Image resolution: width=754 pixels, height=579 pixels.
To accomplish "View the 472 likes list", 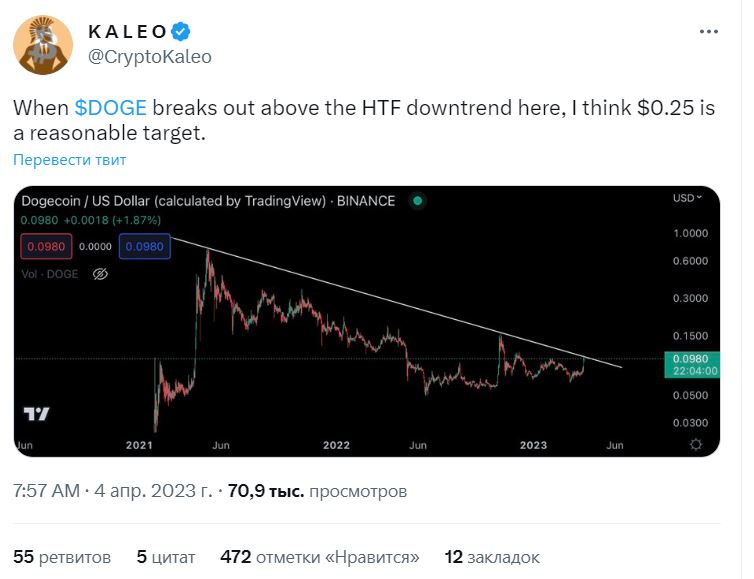I will [x=320, y=556].
